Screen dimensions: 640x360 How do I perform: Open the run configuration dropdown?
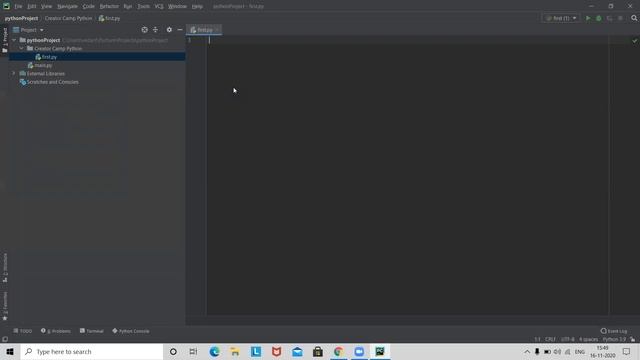tap(561, 18)
